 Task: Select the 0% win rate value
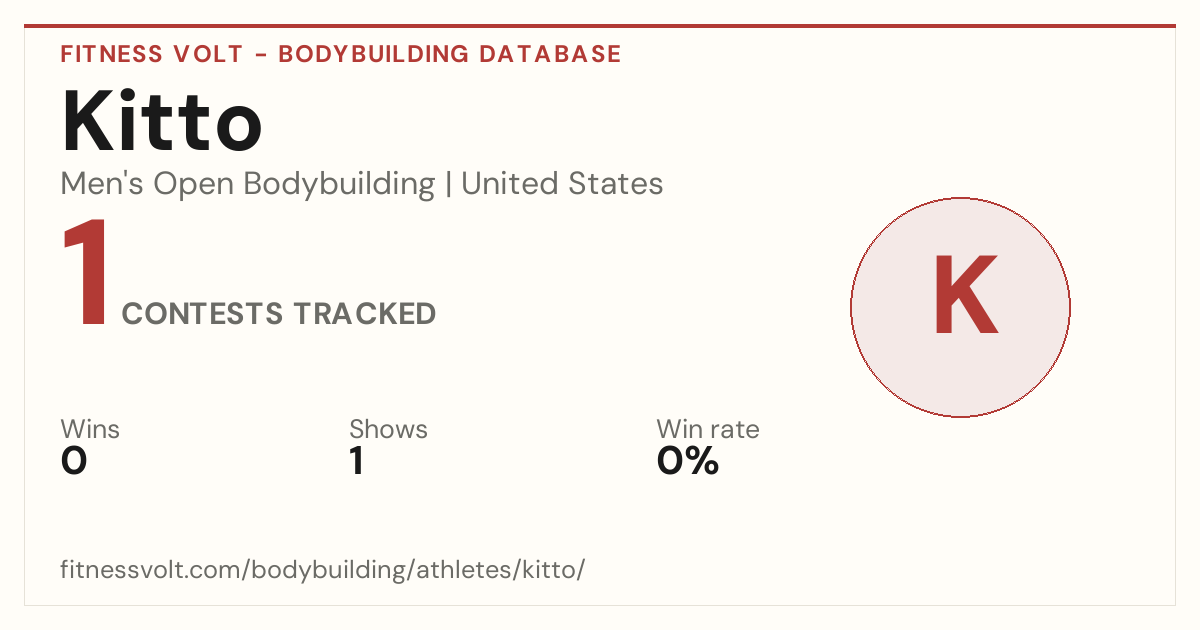(x=688, y=461)
